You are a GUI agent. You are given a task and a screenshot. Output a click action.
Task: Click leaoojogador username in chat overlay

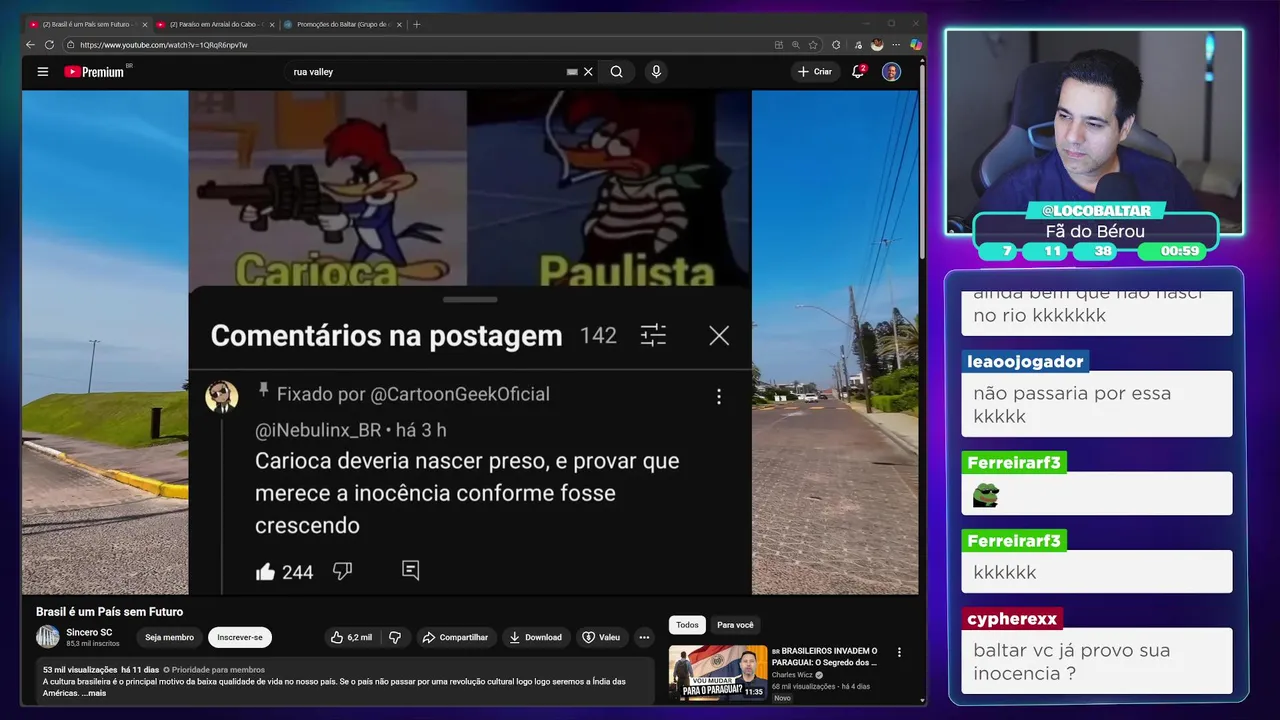[1025, 361]
